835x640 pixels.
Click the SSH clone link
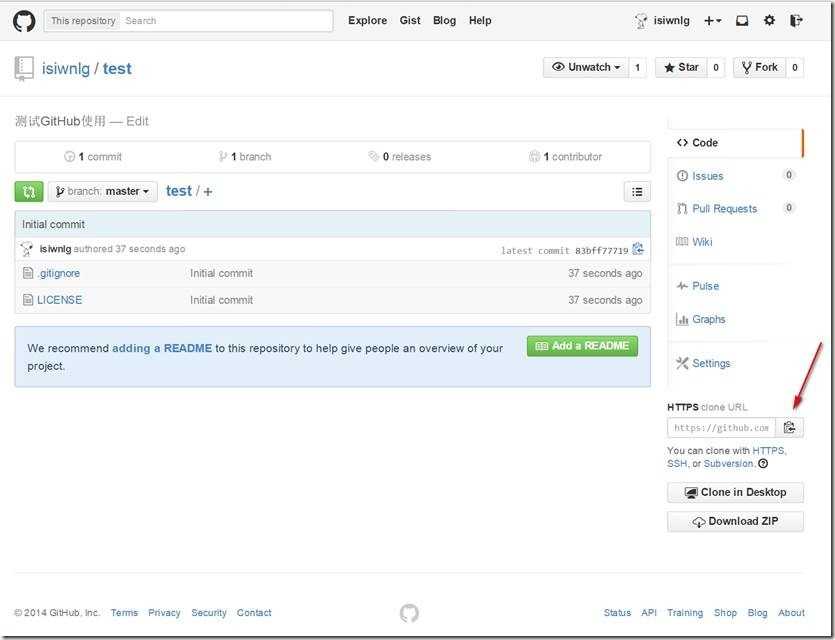click(x=677, y=464)
